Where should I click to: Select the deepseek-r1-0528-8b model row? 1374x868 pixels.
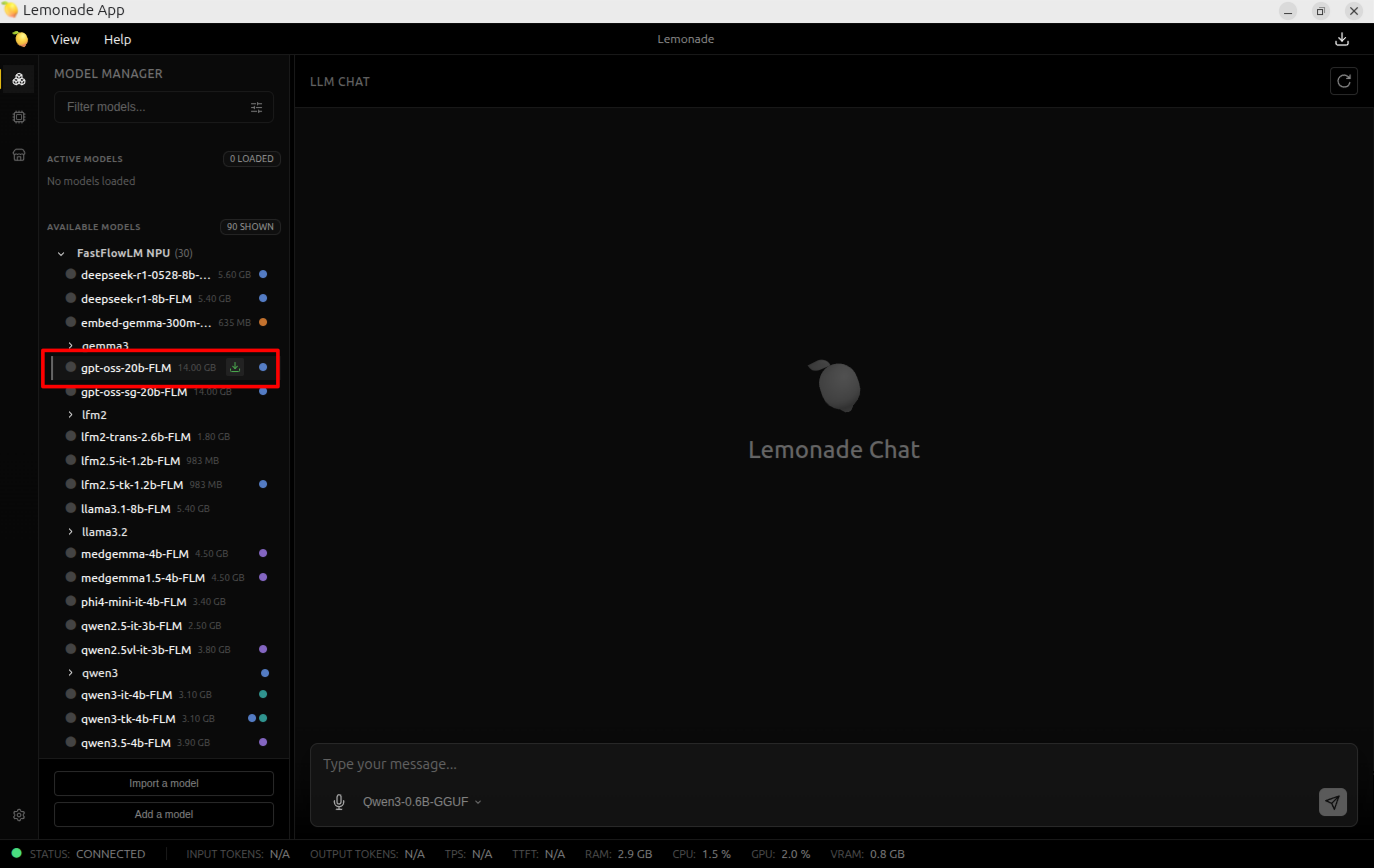pos(164,274)
